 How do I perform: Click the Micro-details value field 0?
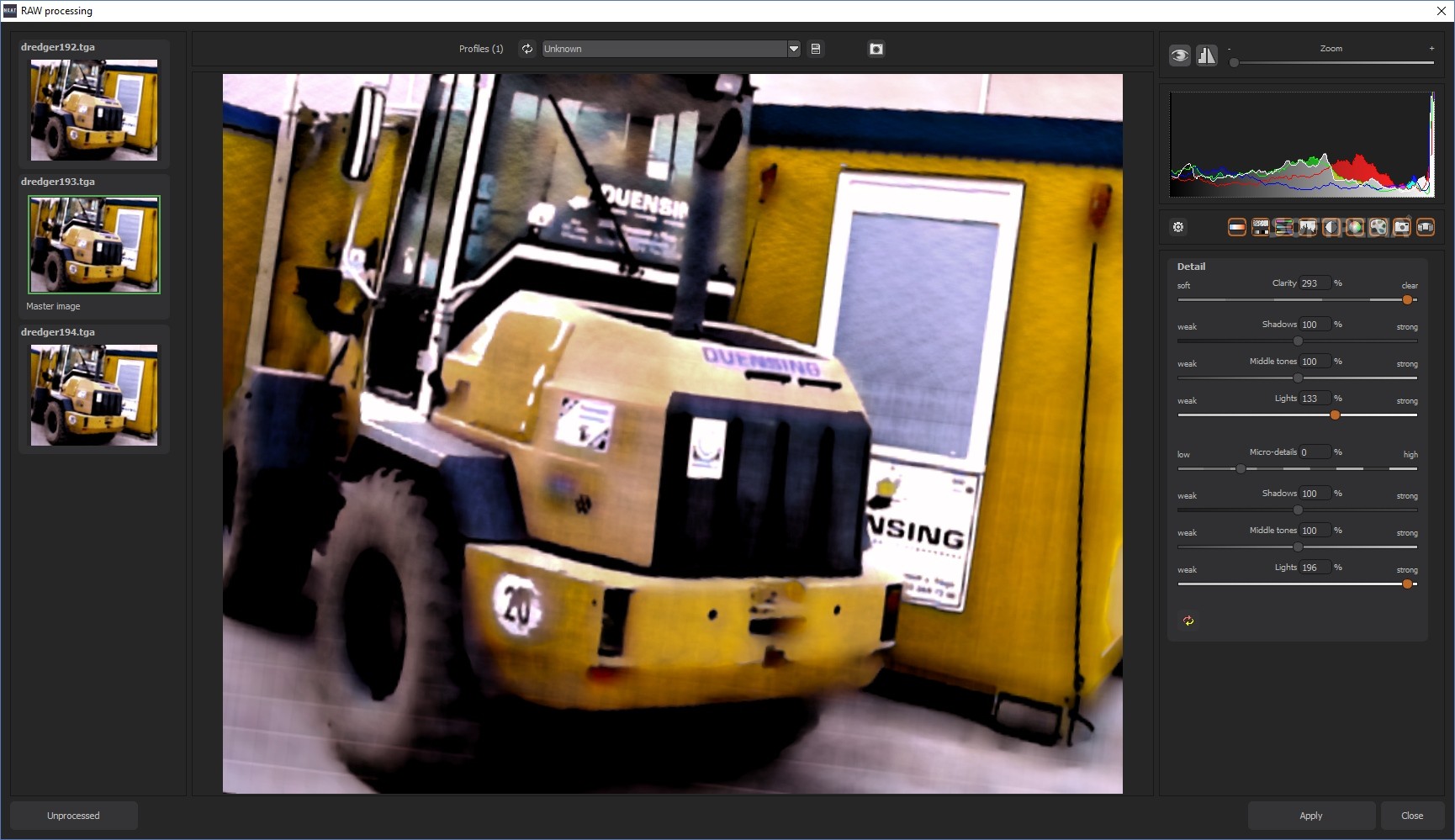1315,452
